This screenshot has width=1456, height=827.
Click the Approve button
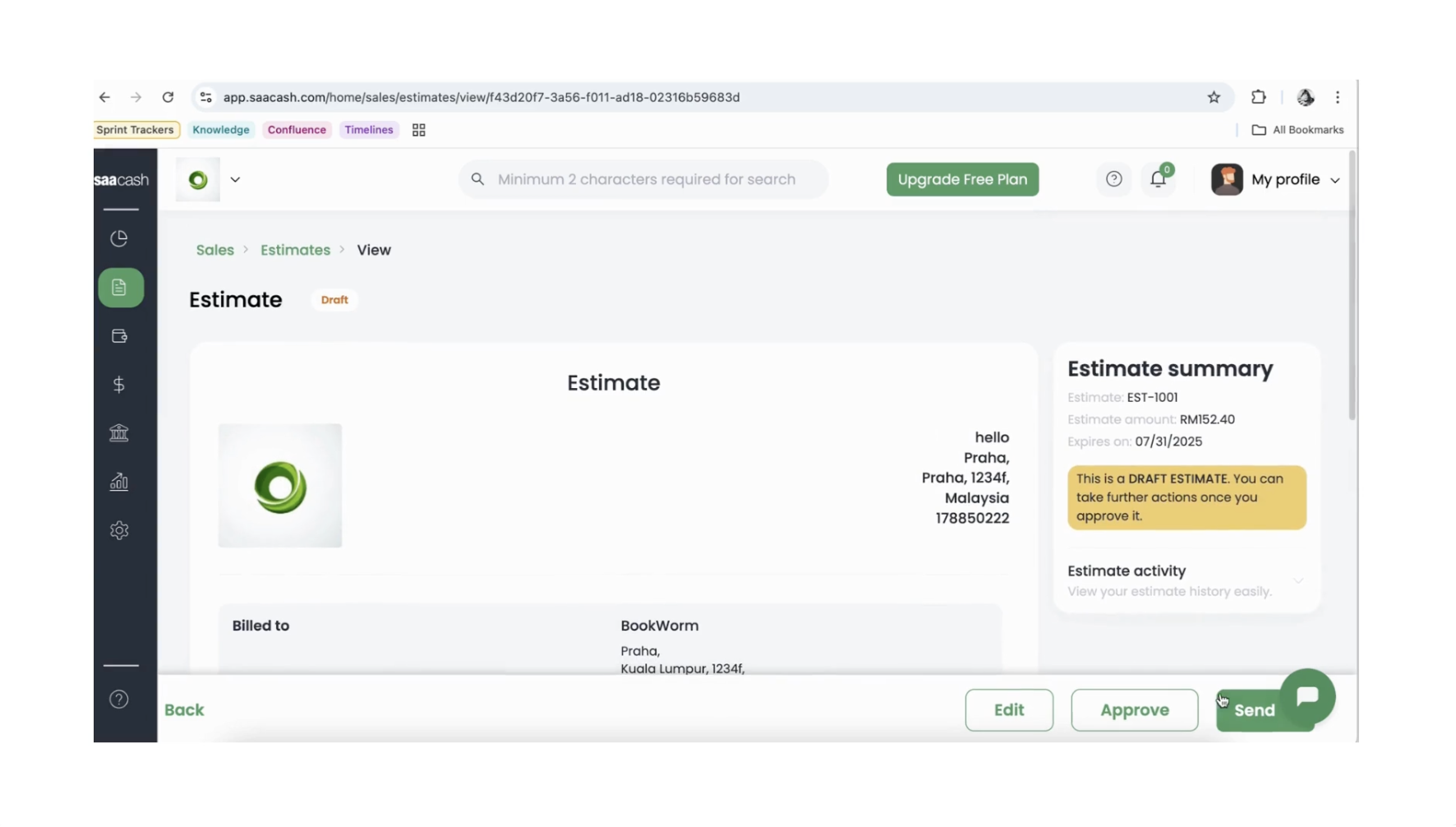pos(1134,709)
